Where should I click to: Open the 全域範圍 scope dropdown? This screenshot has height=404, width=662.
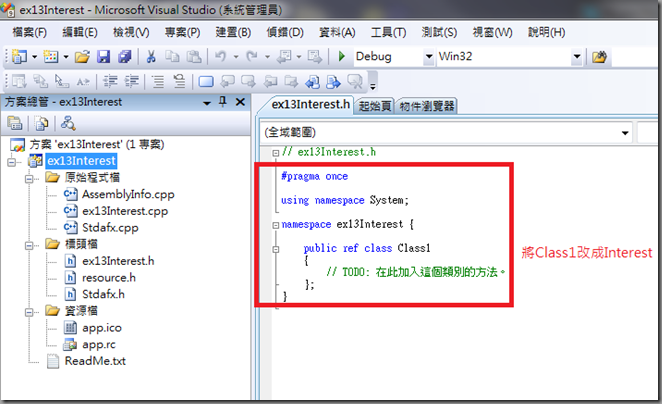[625, 133]
